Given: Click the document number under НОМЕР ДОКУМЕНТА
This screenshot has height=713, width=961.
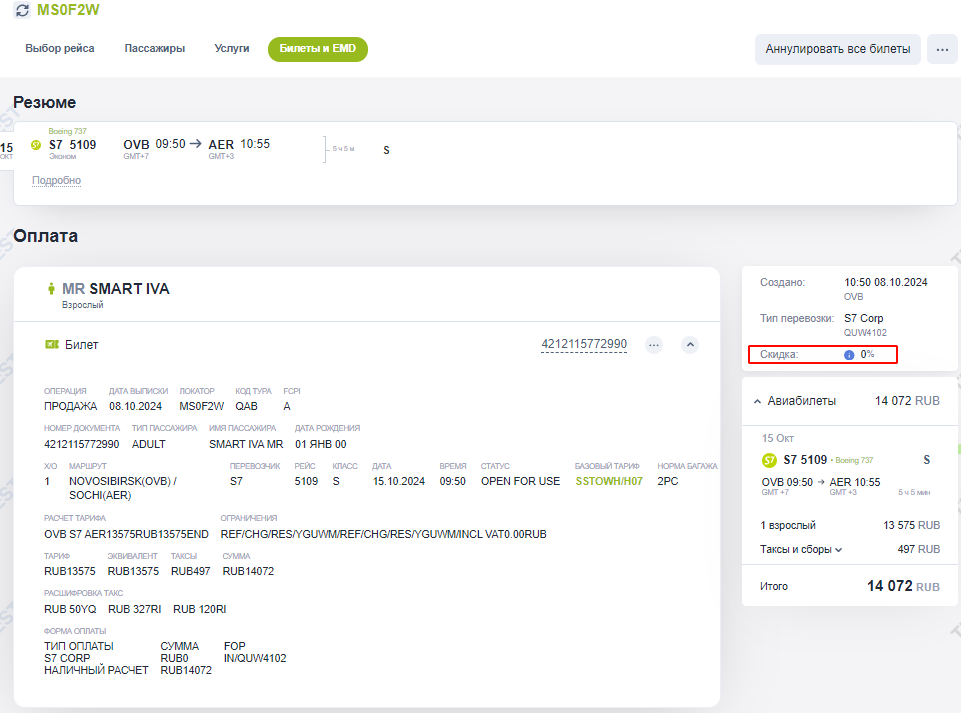Looking at the screenshot, I should pyautogui.click(x=82, y=444).
